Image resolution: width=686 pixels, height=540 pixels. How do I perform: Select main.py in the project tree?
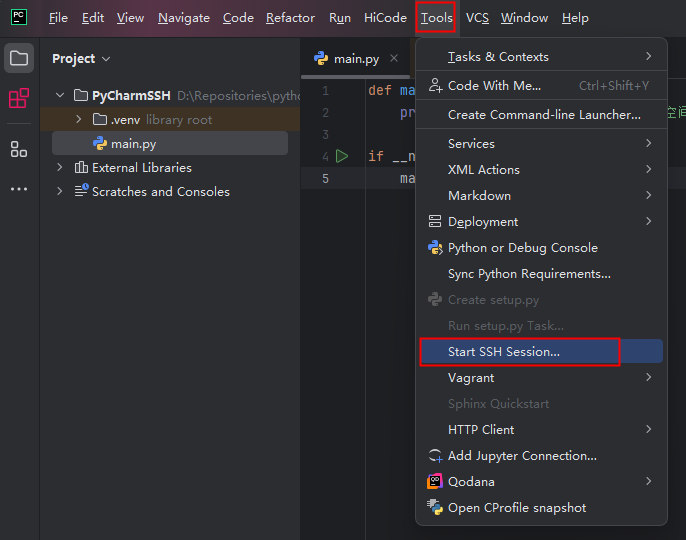tap(133, 144)
